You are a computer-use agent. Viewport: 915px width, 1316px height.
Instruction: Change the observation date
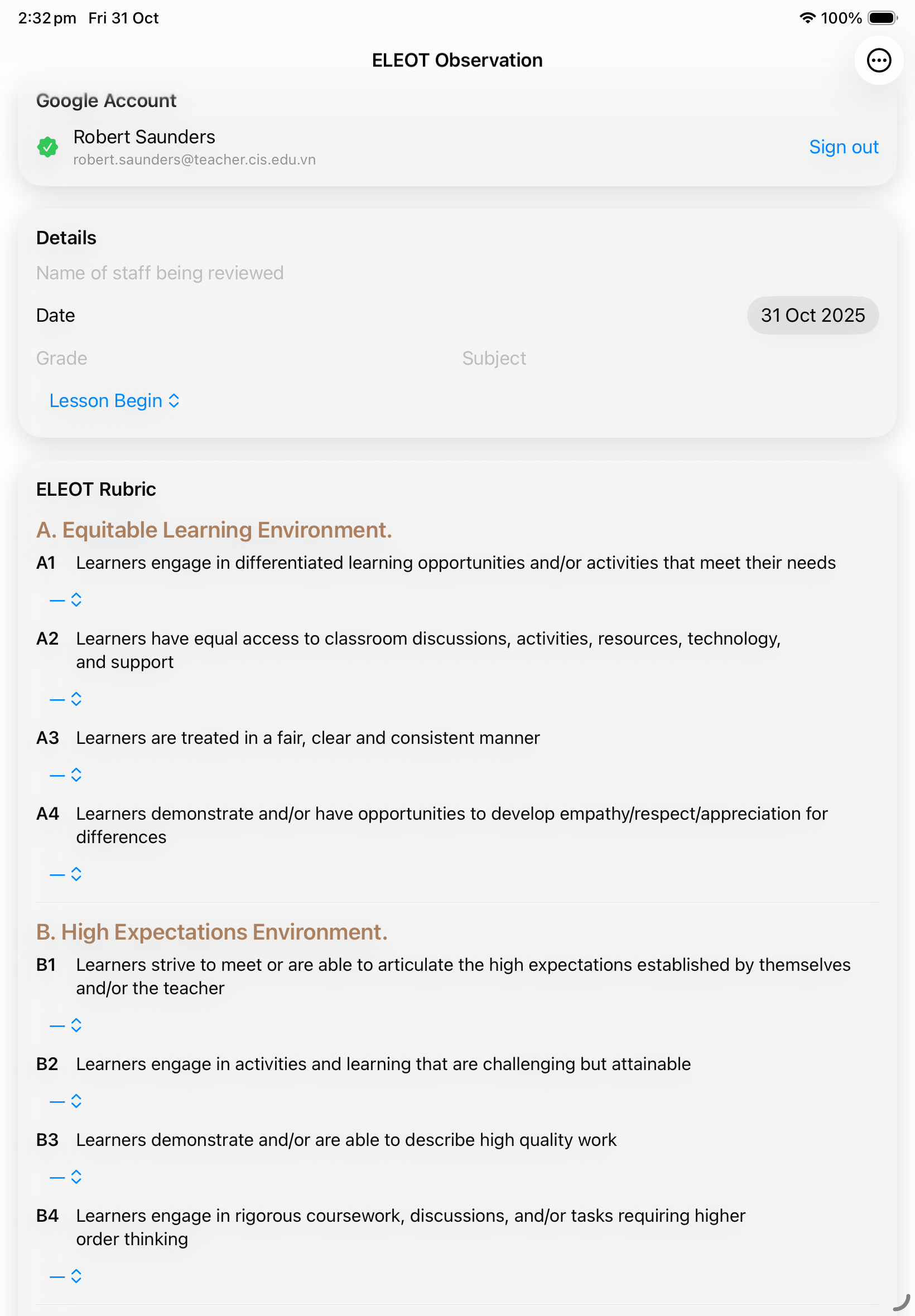coord(813,315)
